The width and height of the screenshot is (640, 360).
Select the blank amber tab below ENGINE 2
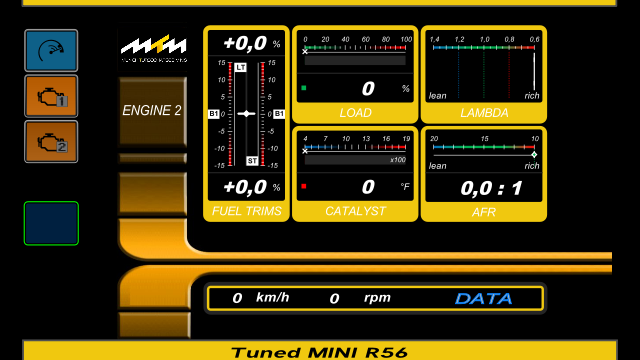pyautogui.click(x=153, y=193)
